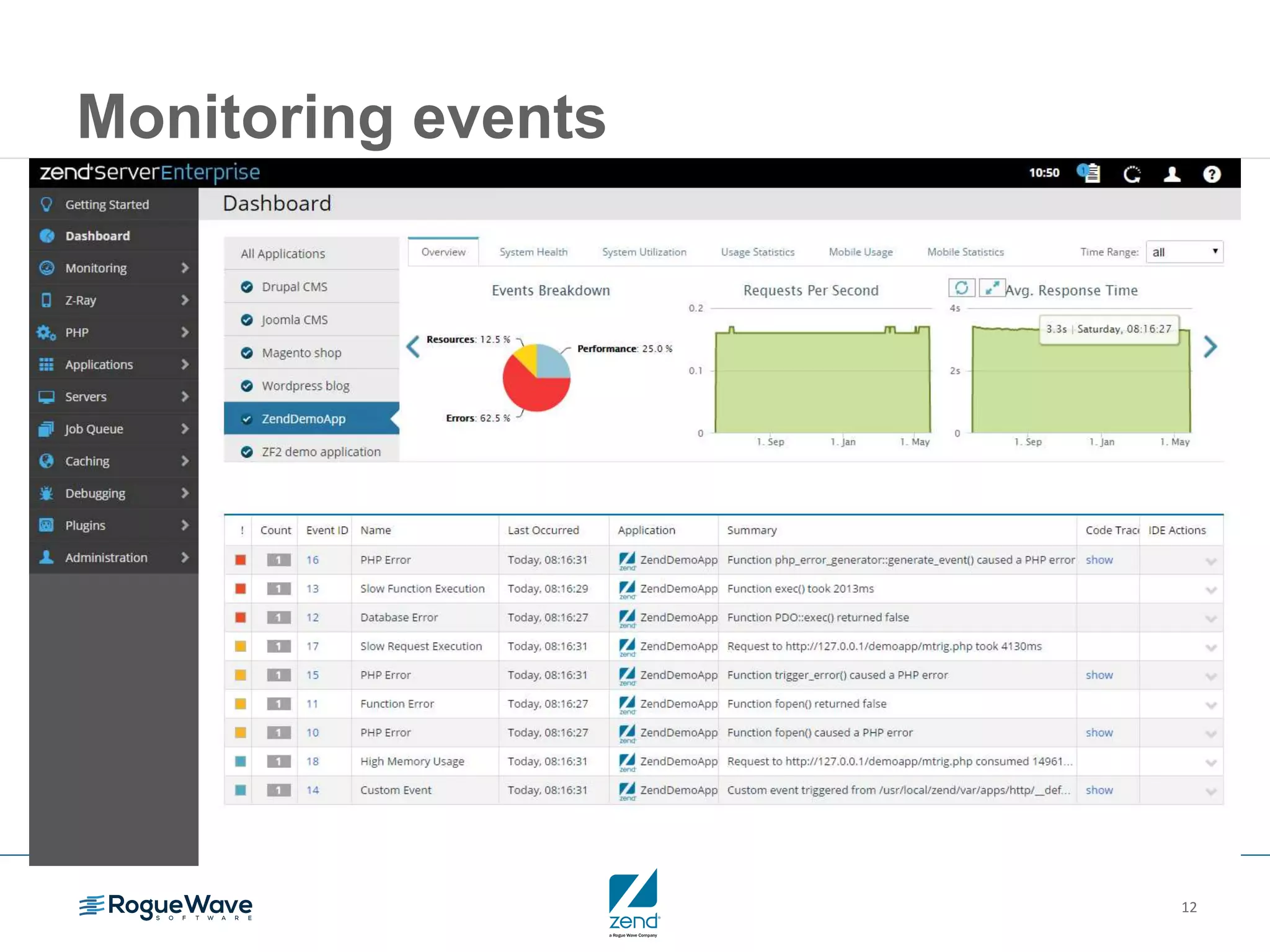Click "Slow Function Execution" event name
Image resolution: width=1270 pixels, height=952 pixels.
click(x=422, y=589)
